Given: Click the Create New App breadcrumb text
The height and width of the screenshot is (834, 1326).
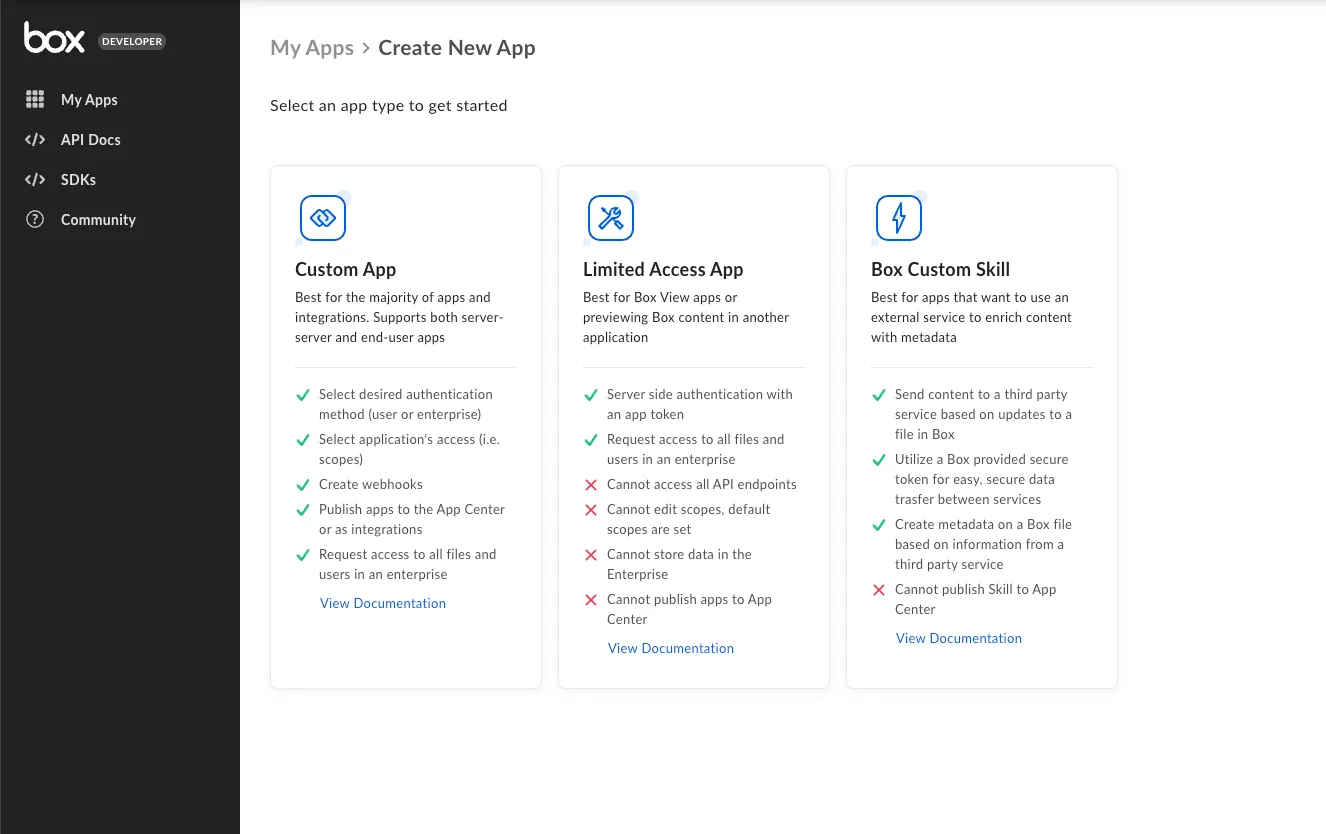Looking at the screenshot, I should tap(457, 47).
